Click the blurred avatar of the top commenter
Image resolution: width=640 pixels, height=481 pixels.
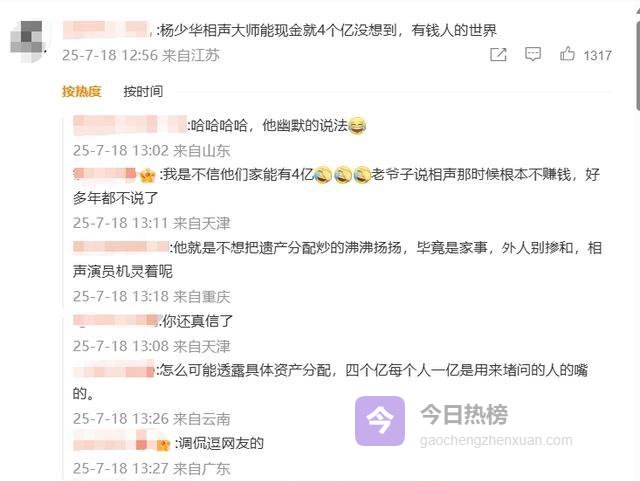tap(27, 42)
